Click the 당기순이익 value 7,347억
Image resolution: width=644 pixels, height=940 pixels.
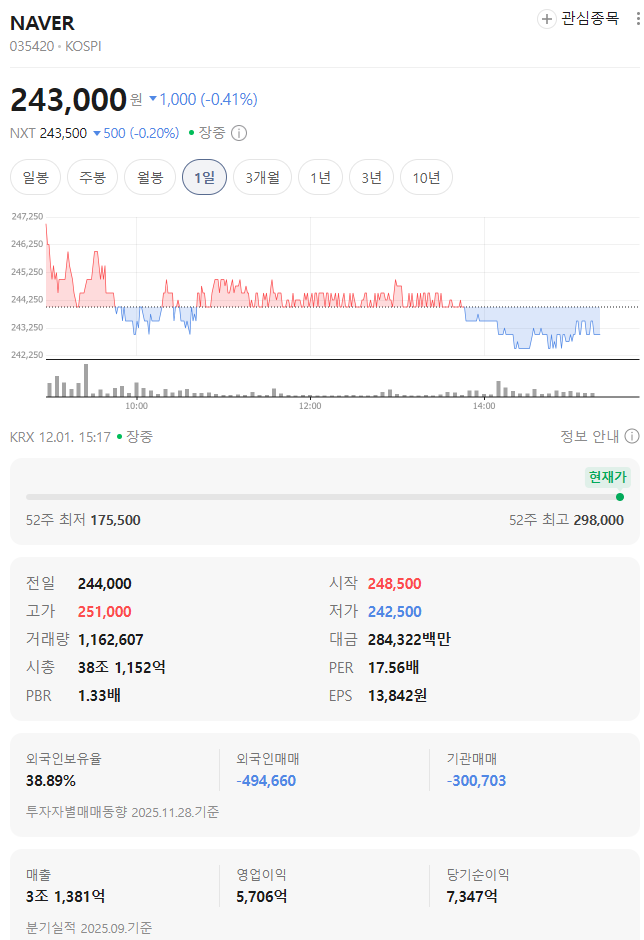472,896
